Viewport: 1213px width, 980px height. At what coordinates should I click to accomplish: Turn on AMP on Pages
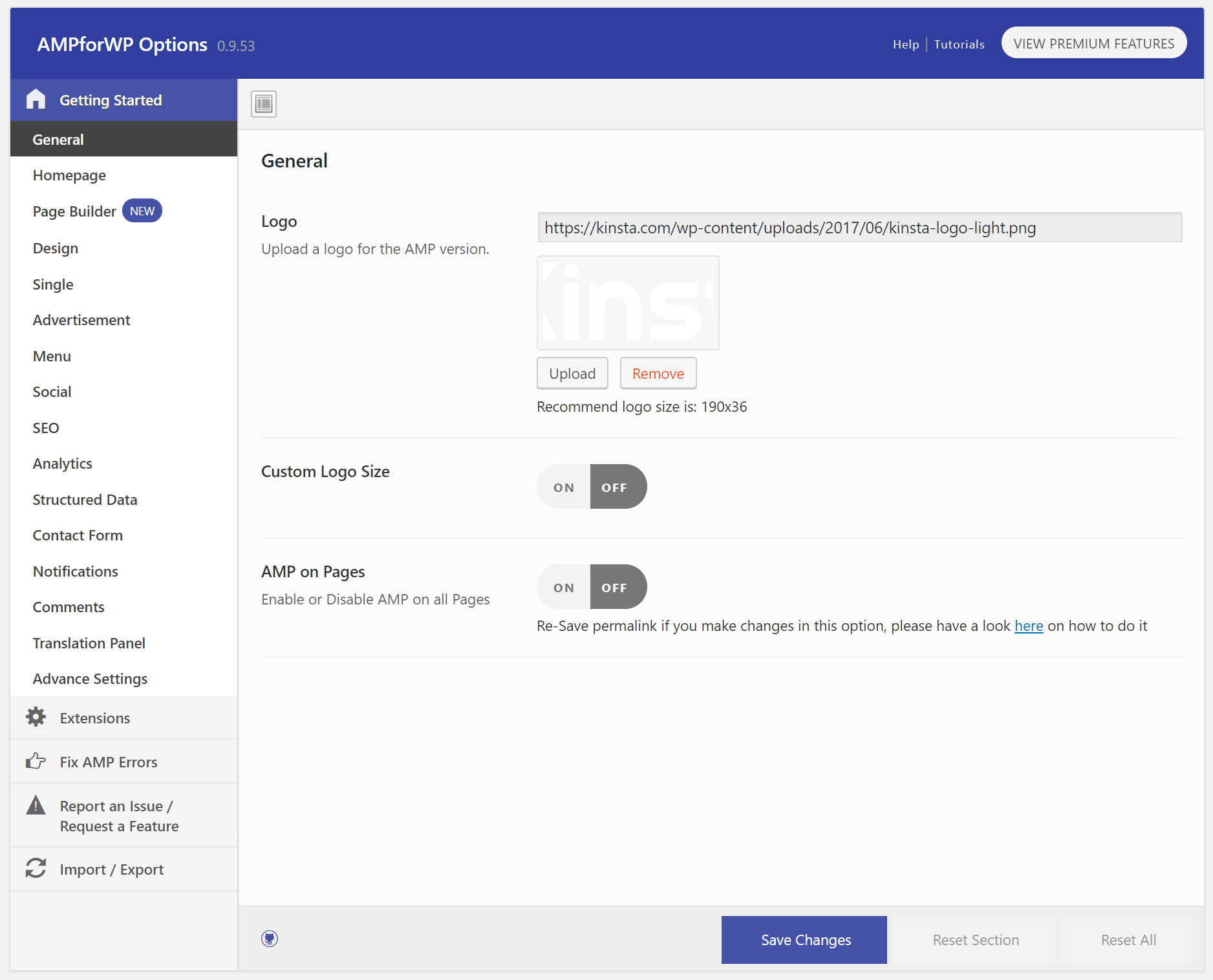tap(563, 586)
